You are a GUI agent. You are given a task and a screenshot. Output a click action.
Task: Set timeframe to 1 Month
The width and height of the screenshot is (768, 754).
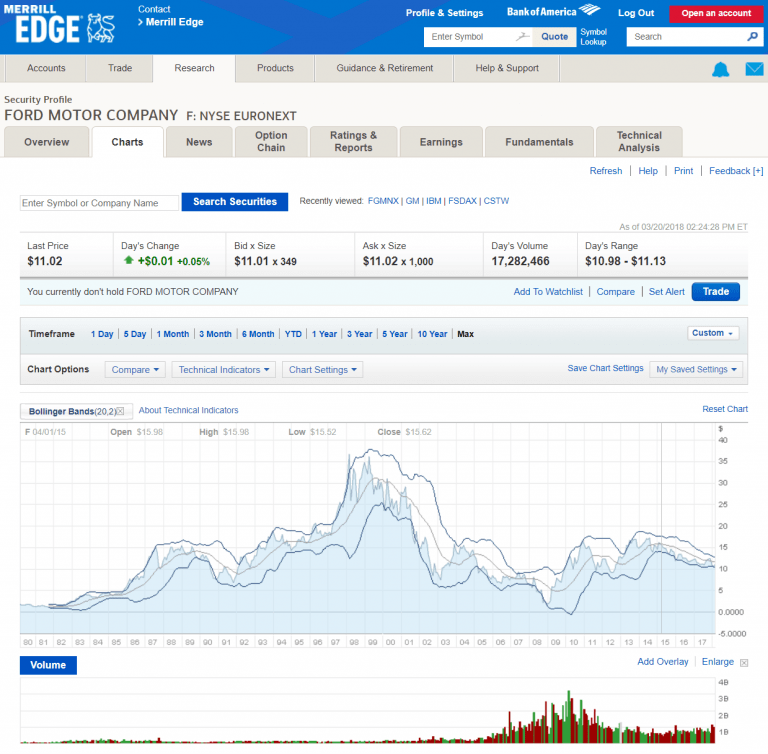173,334
